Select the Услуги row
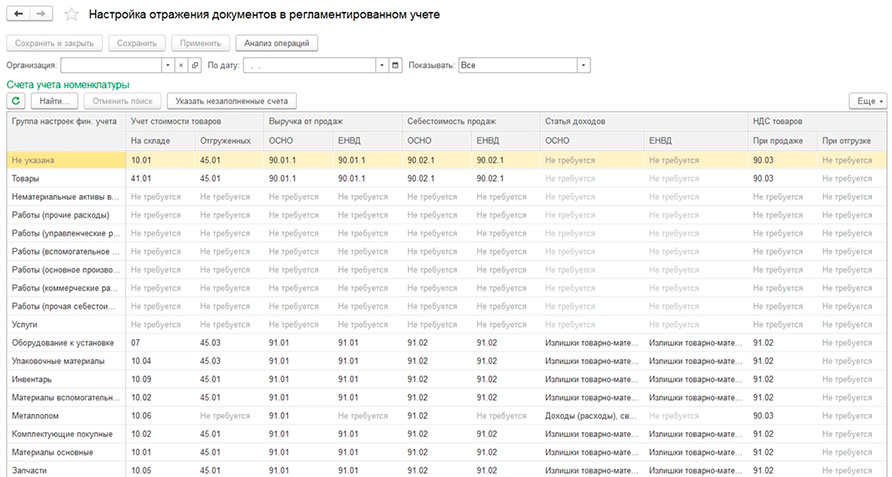 point(447,324)
